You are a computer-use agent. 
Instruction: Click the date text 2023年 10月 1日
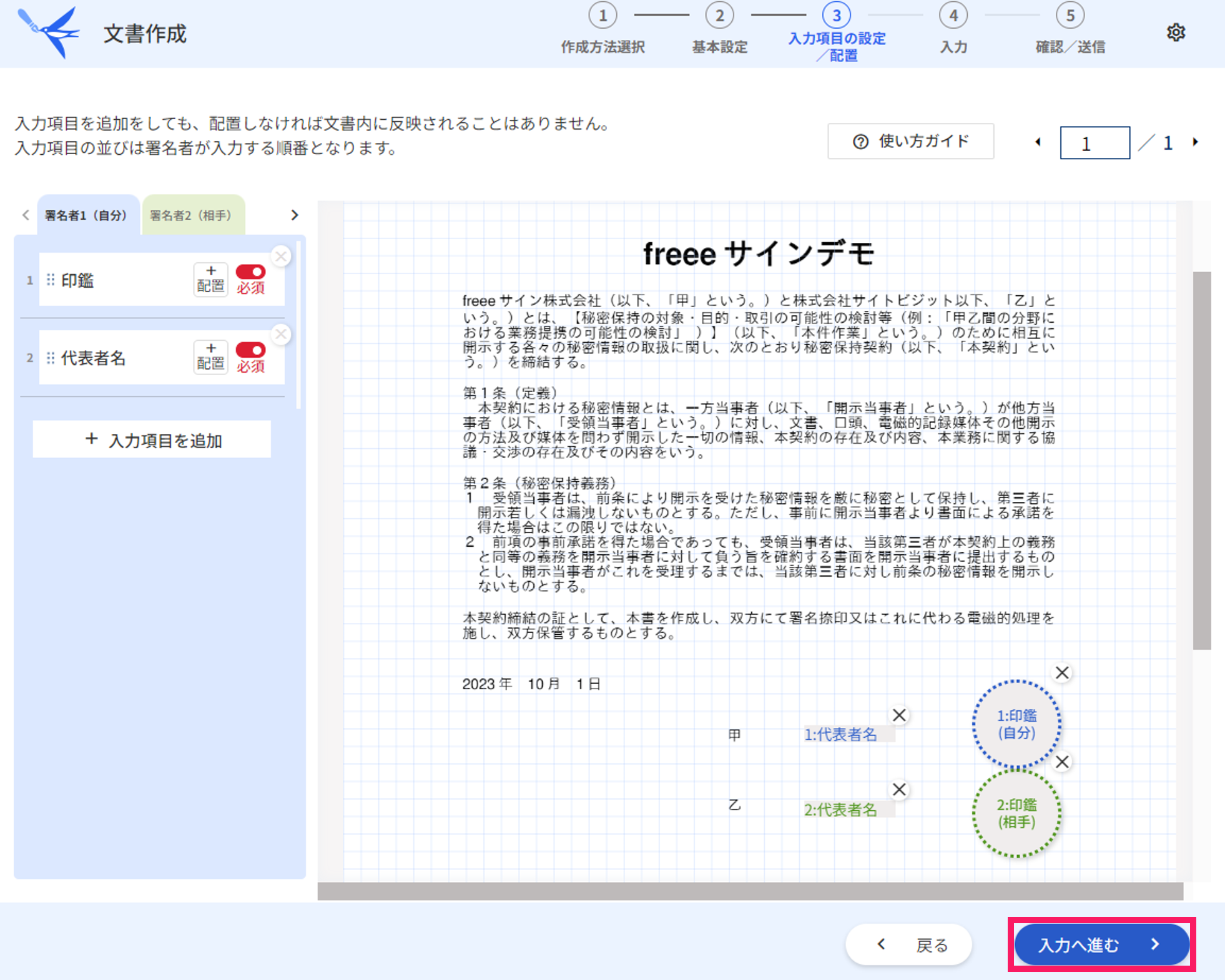tap(531, 684)
